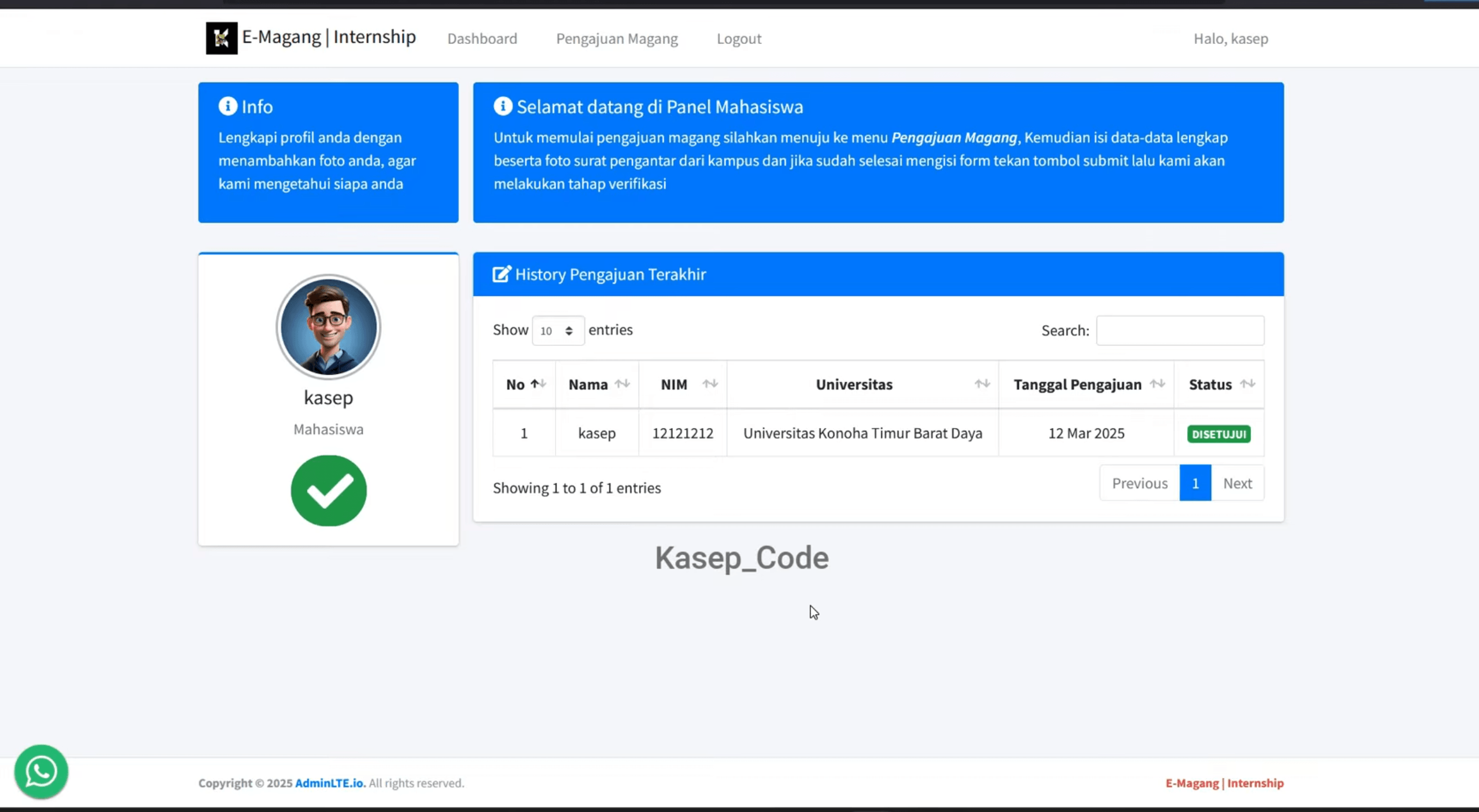Open the WhatsApp chat button
This screenshot has width=1479, height=812.
click(41, 771)
